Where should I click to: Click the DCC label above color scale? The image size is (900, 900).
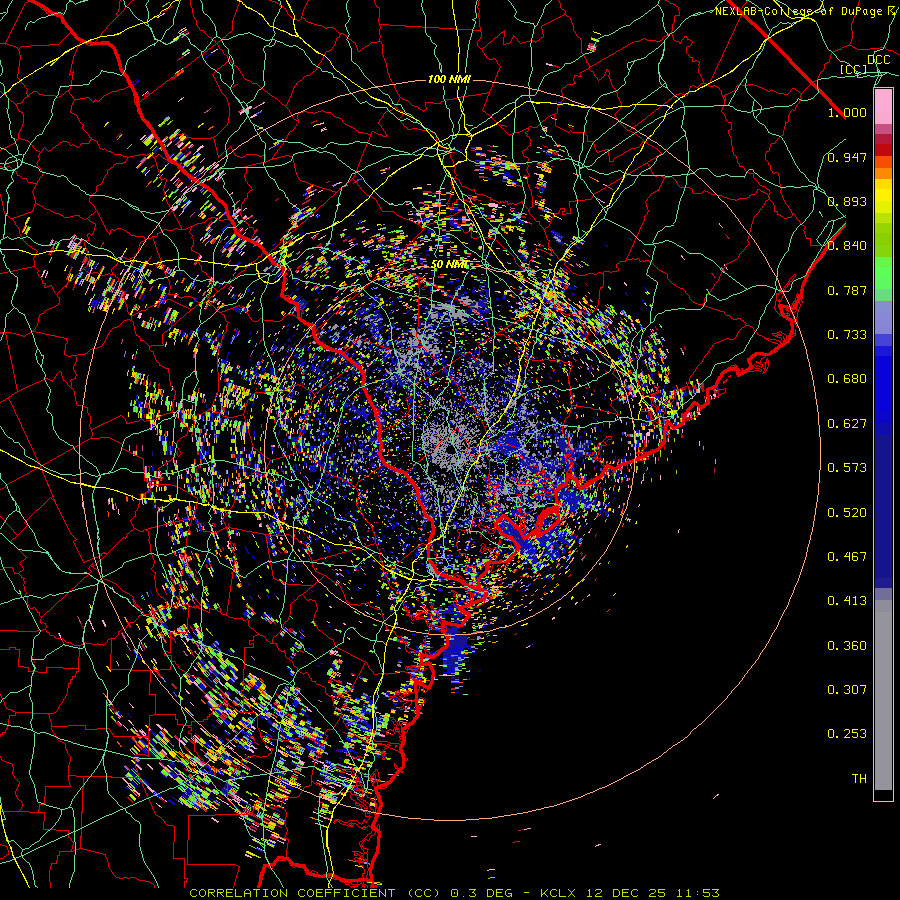(x=879, y=60)
